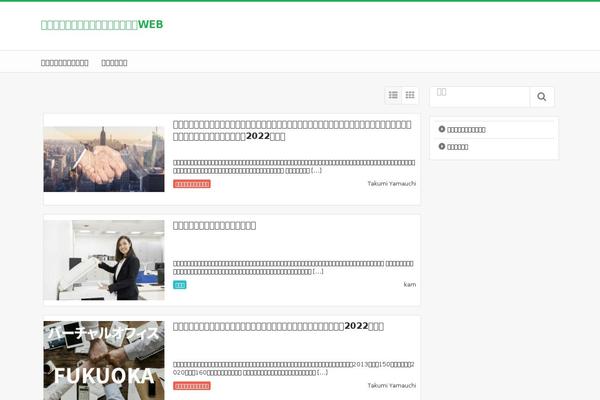Click Takumi Yamauchi on FUKUOKA article

coord(391,385)
